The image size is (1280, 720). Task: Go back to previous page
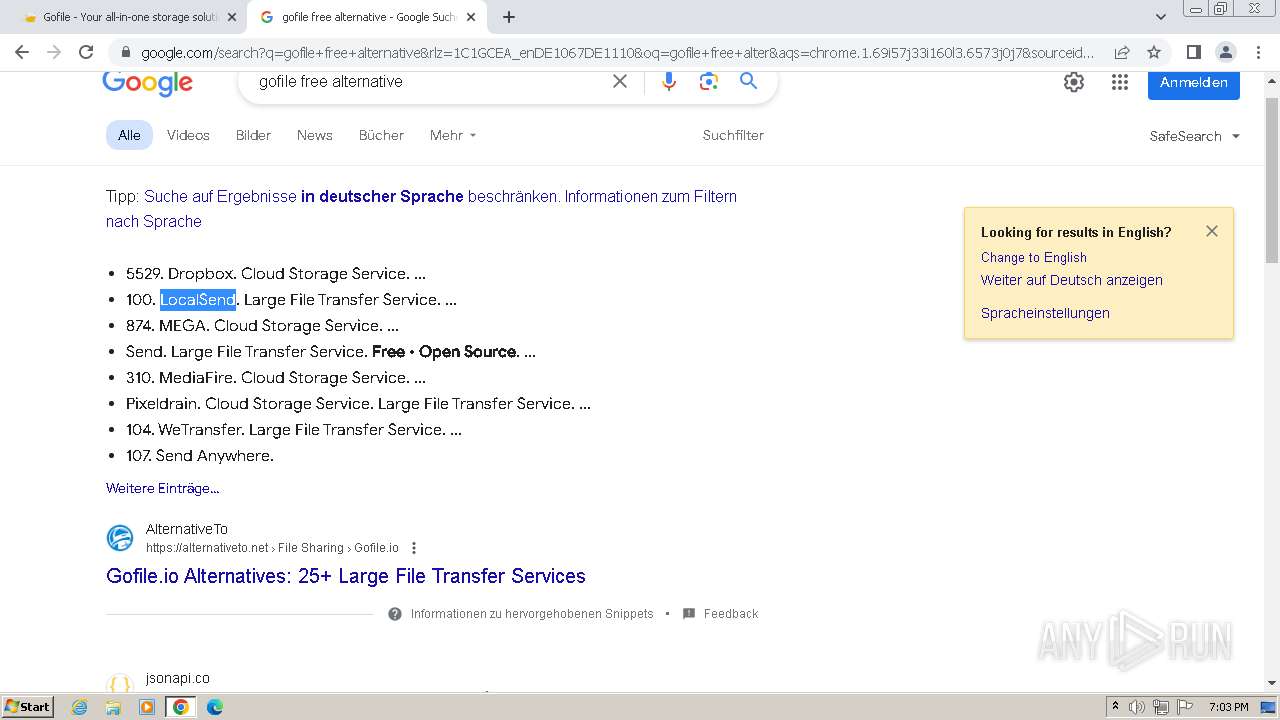point(22,52)
